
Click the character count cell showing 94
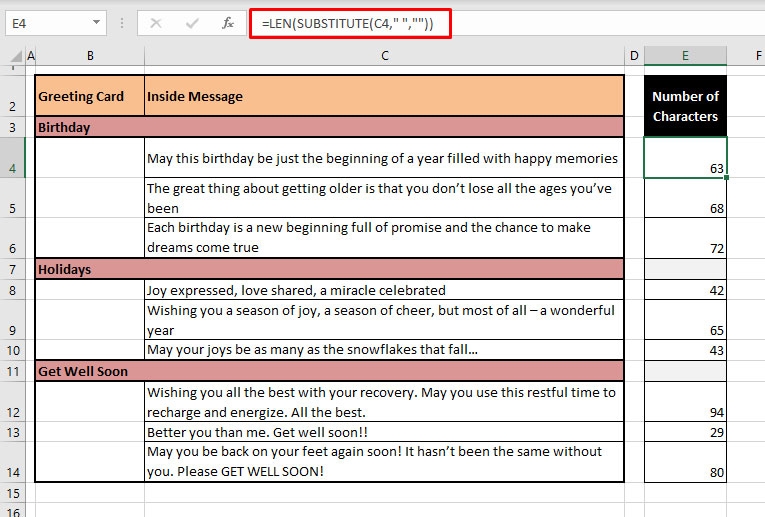point(685,402)
